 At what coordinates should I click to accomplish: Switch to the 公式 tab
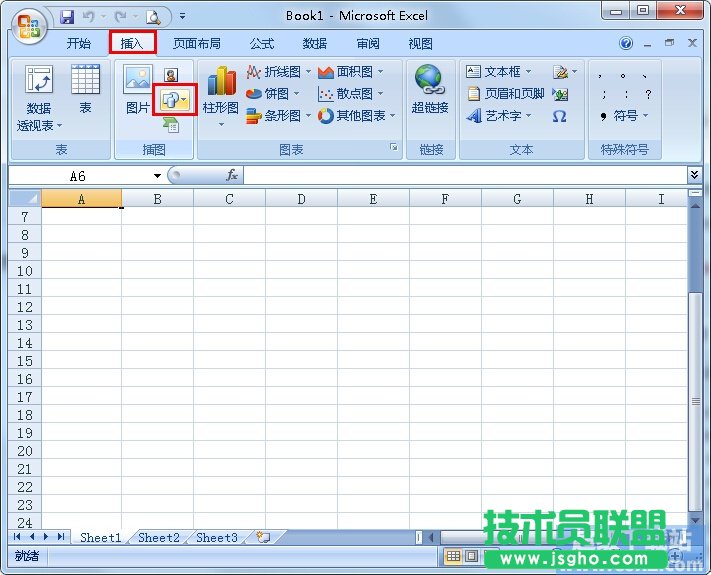[262, 44]
